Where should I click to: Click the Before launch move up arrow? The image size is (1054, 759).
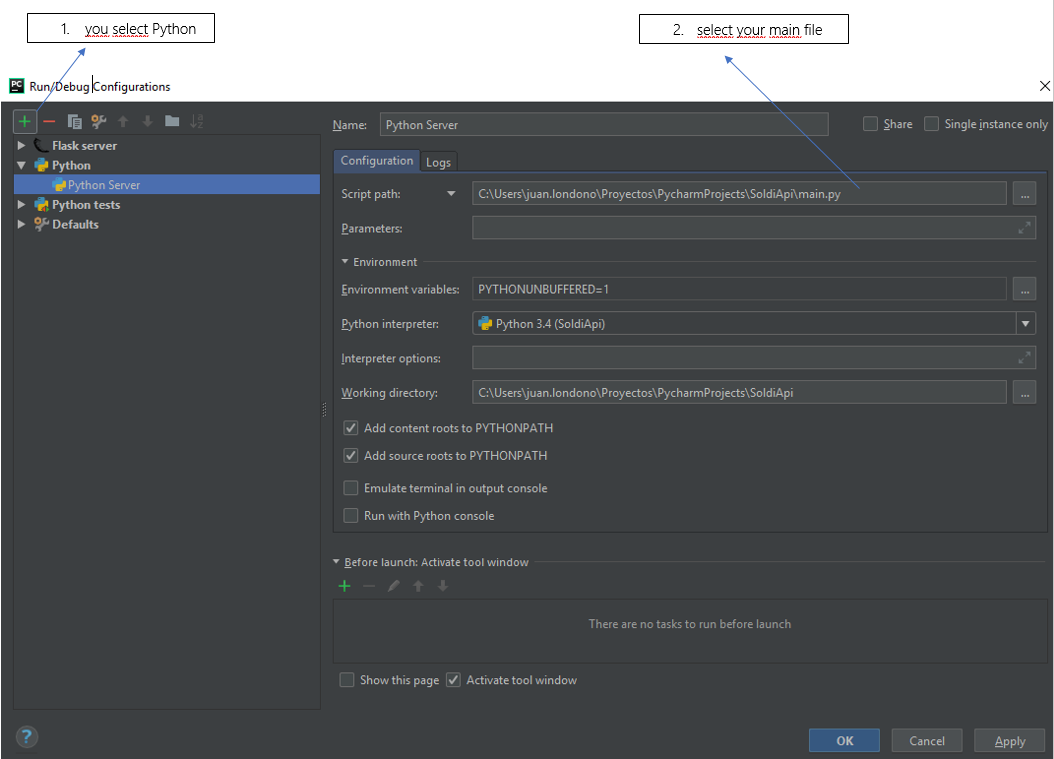click(418, 586)
